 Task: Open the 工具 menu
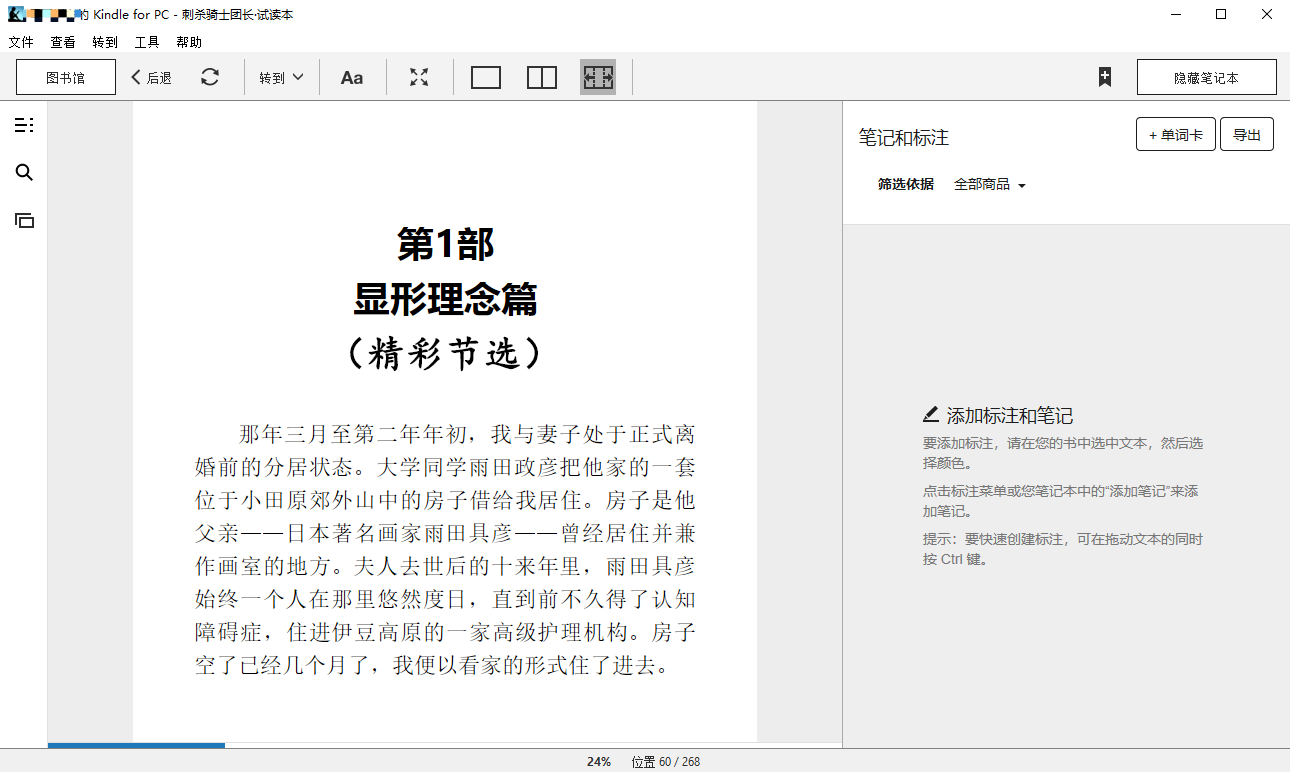pyautogui.click(x=147, y=42)
